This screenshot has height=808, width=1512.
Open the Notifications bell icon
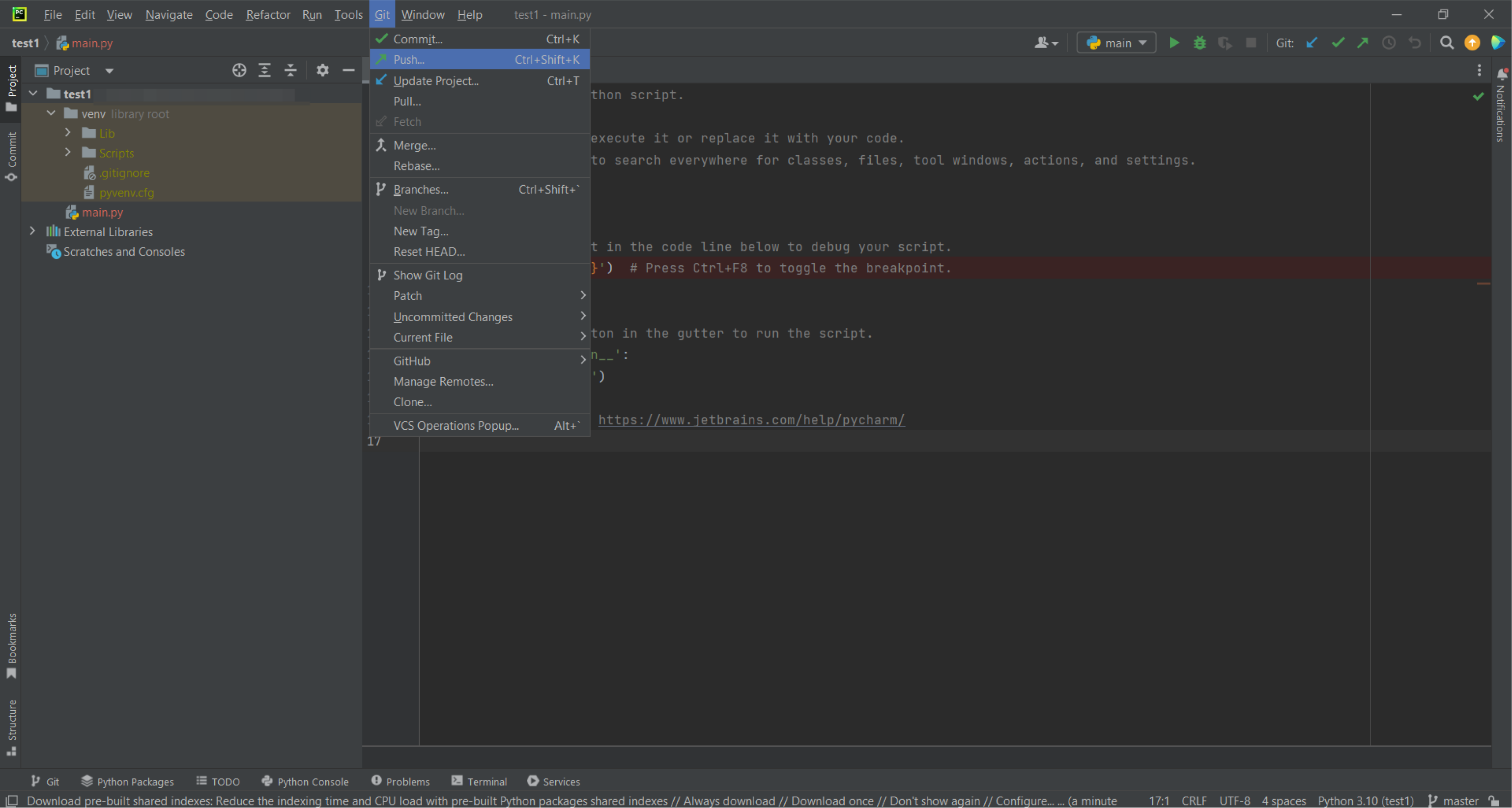(1502, 74)
